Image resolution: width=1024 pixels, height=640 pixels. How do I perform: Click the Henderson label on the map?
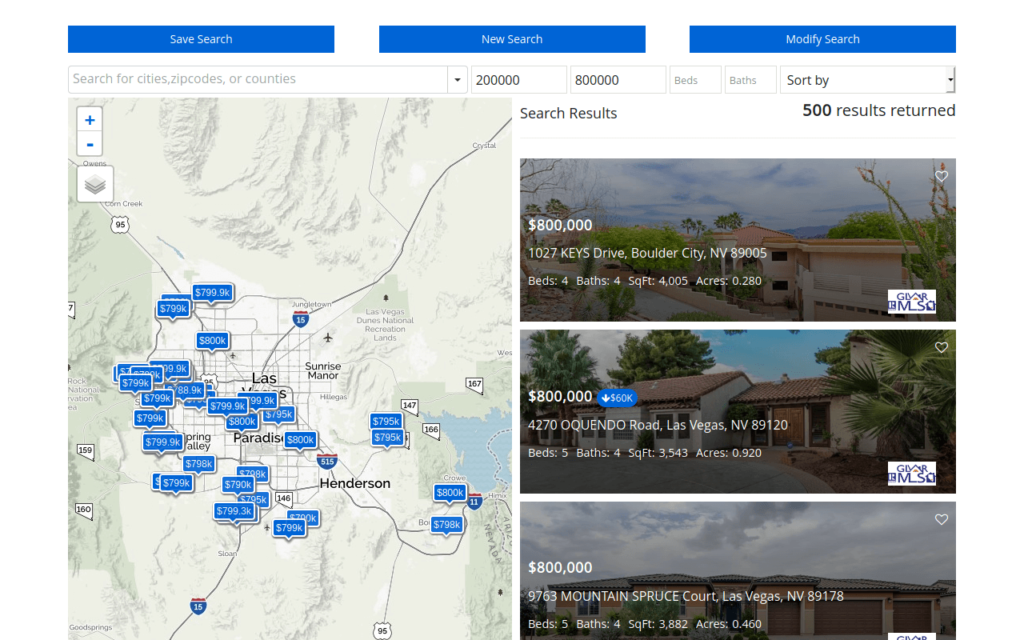(x=355, y=483)
